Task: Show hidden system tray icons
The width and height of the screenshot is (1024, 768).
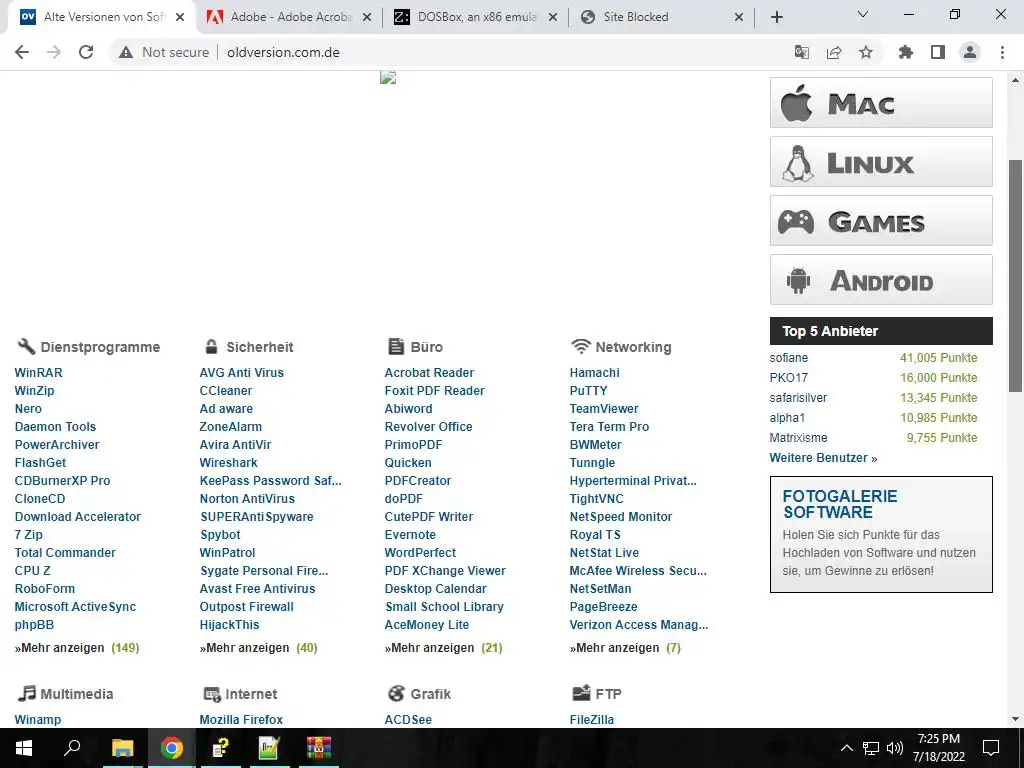Action: (x=846, y=748)
